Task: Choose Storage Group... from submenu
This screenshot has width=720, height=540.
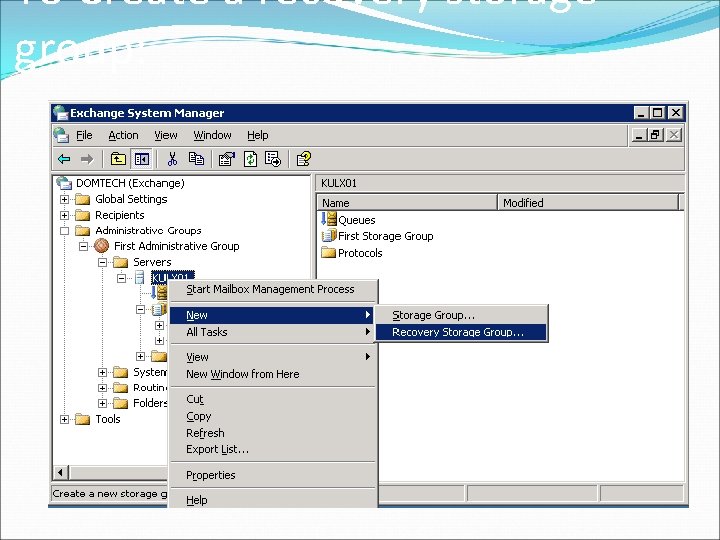Action: point(461,315)
